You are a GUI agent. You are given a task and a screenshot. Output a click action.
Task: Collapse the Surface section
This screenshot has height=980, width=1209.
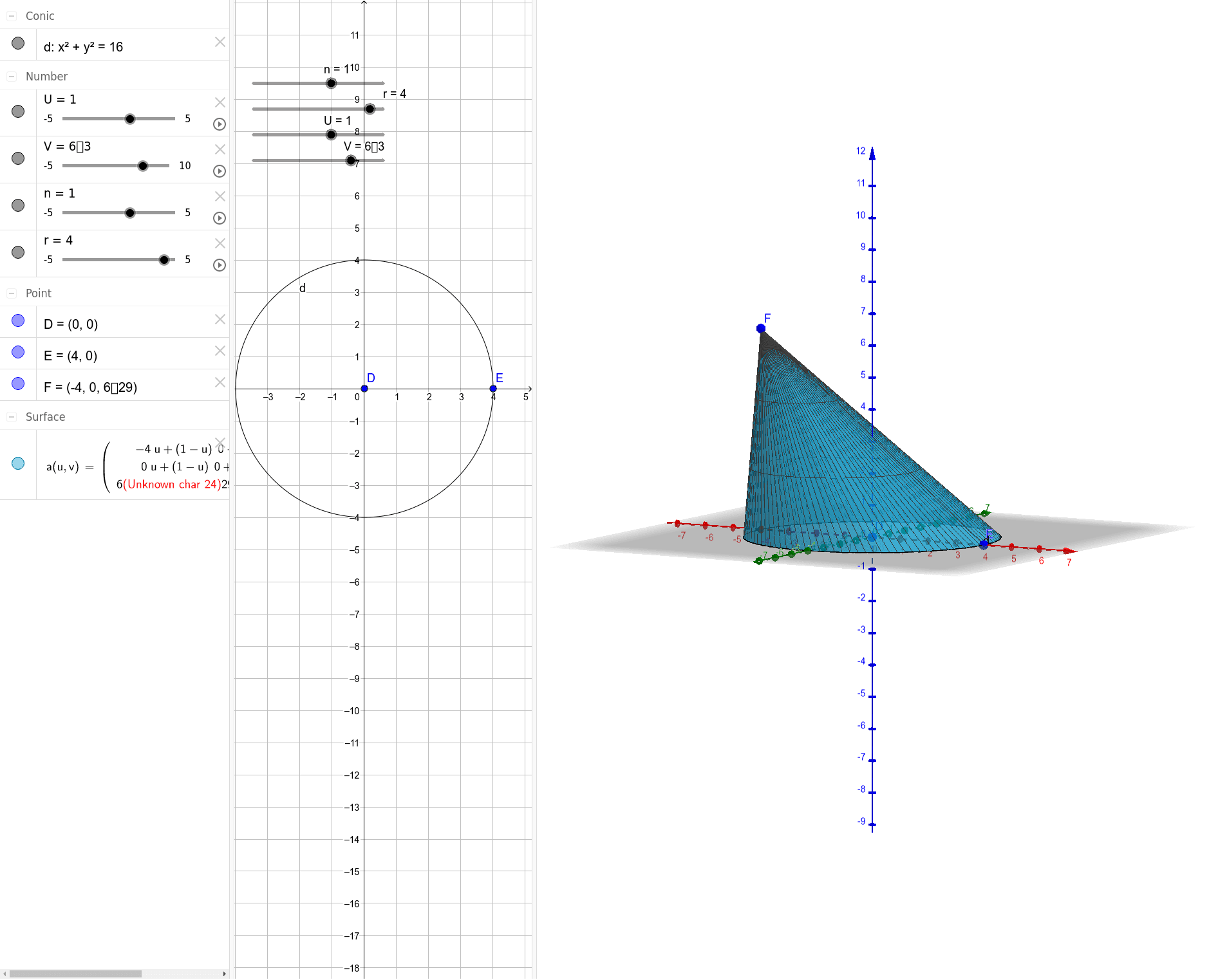pos(13,417)
